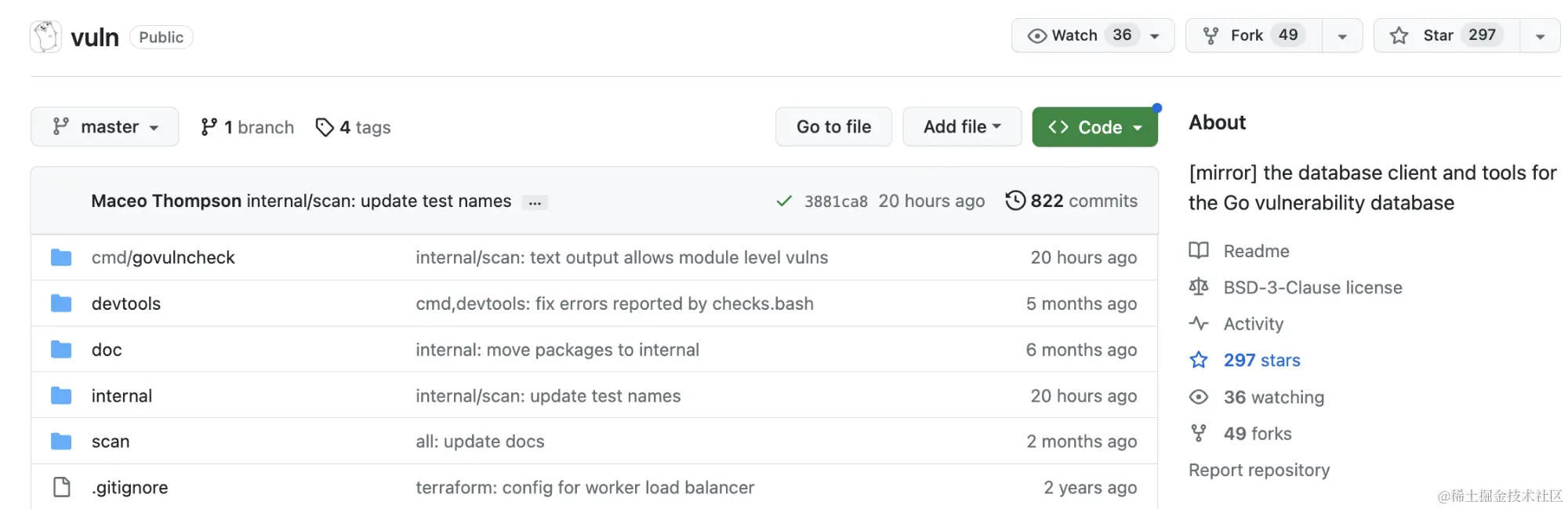Click the Report repository link

1259,470
